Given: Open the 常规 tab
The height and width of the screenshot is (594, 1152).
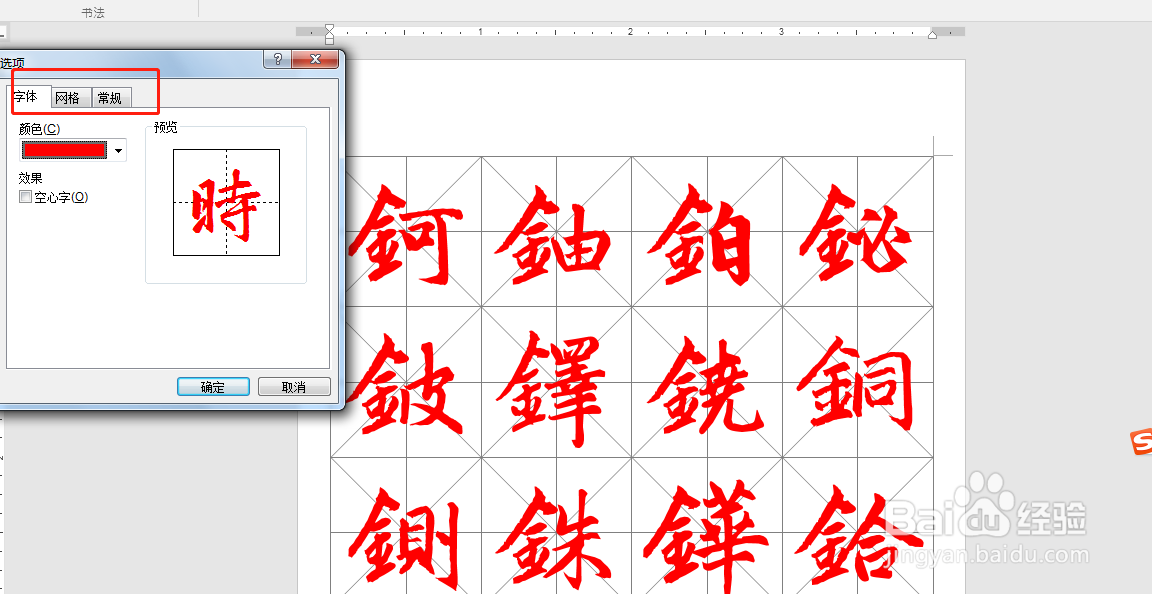Looking at the screenshot, I should (x=109, y=97).
